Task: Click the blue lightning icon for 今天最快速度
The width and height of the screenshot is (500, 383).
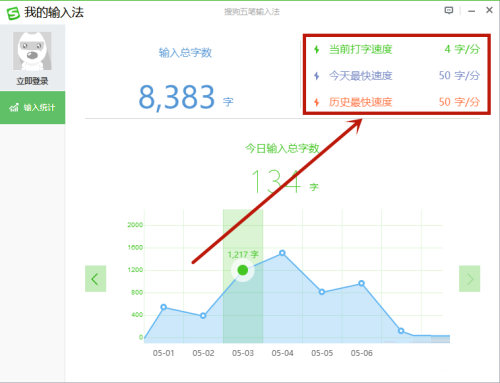Action: pyautogui.click(x=317, y=76)
